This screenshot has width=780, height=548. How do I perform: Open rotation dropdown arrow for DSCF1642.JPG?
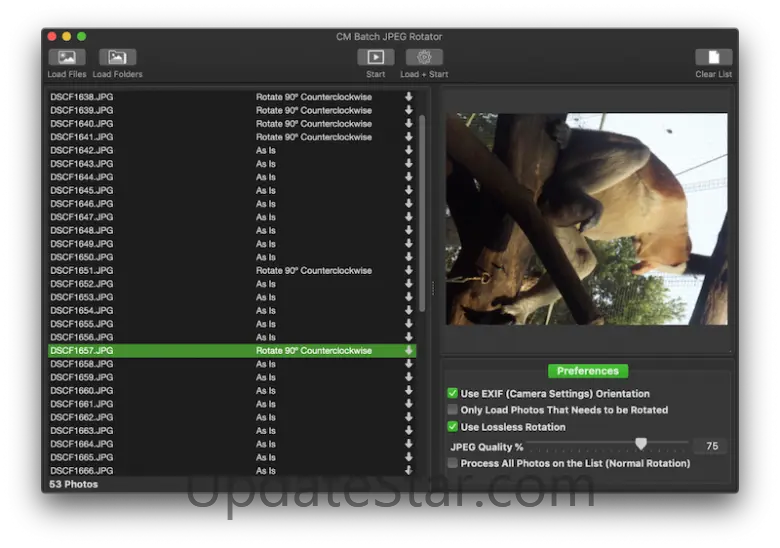[408, 150]
